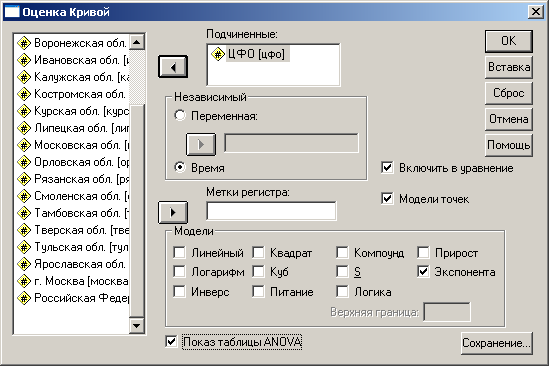The image size is (549, 366).
Task: Enable the Куб model checkbox
Action: point(258,271)
